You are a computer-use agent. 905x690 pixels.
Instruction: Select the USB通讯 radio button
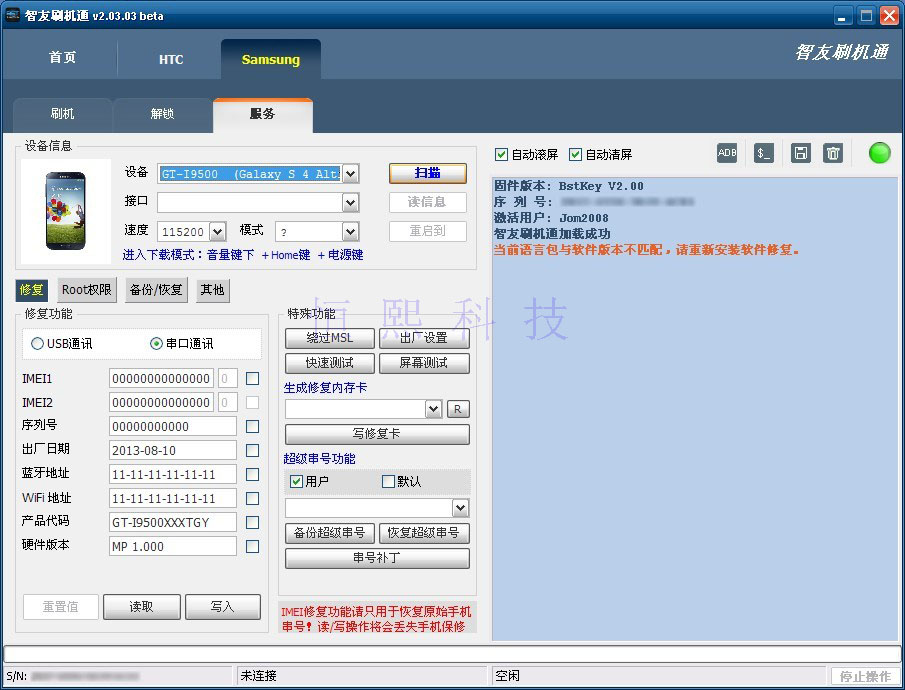coord(38,344)
